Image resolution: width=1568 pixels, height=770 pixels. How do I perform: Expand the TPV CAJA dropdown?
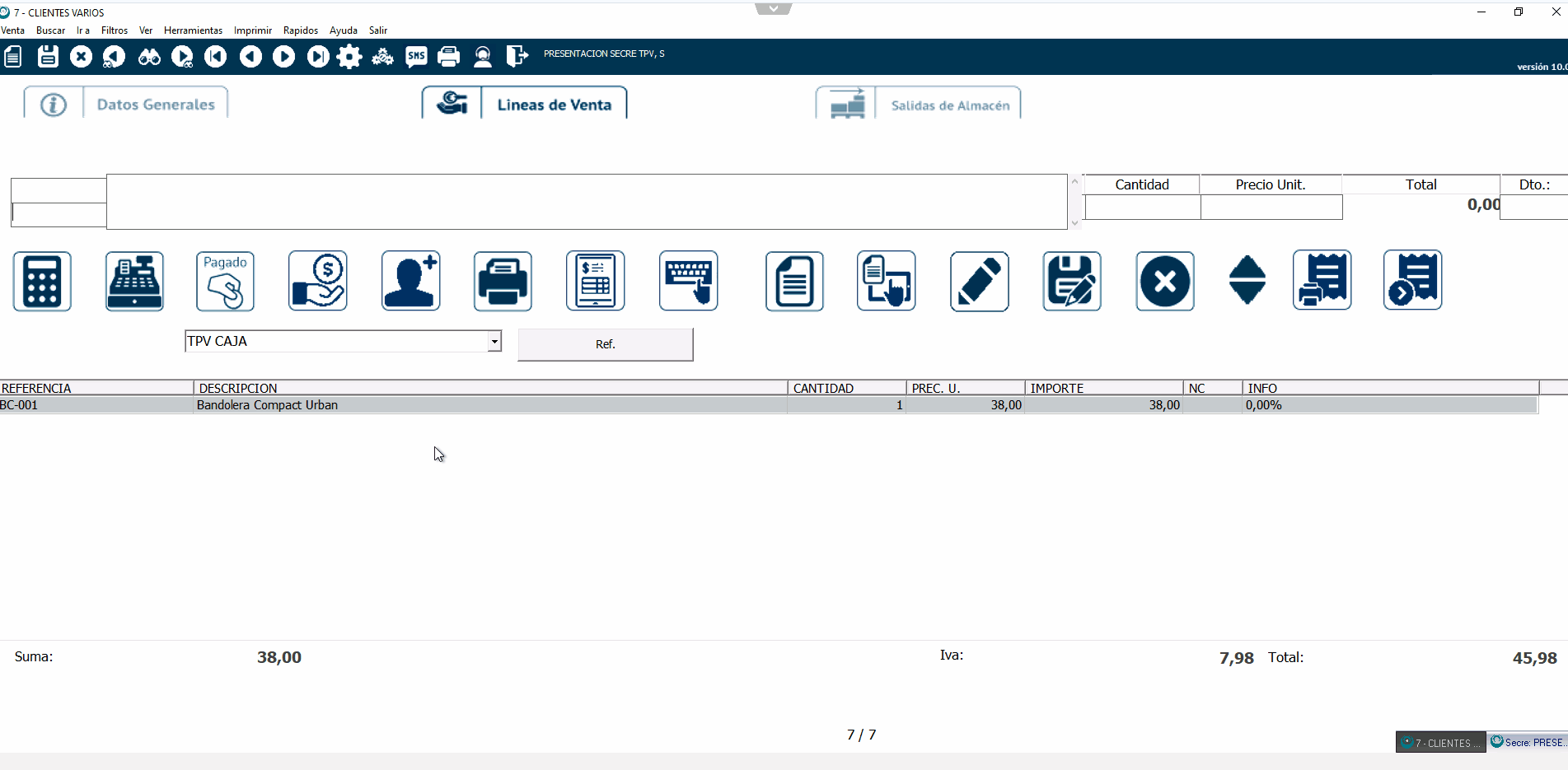494,341
